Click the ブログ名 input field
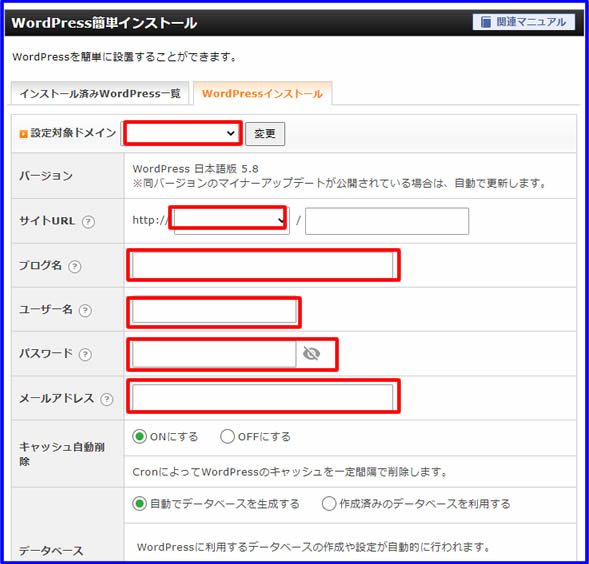 click(x=263, y=265)
